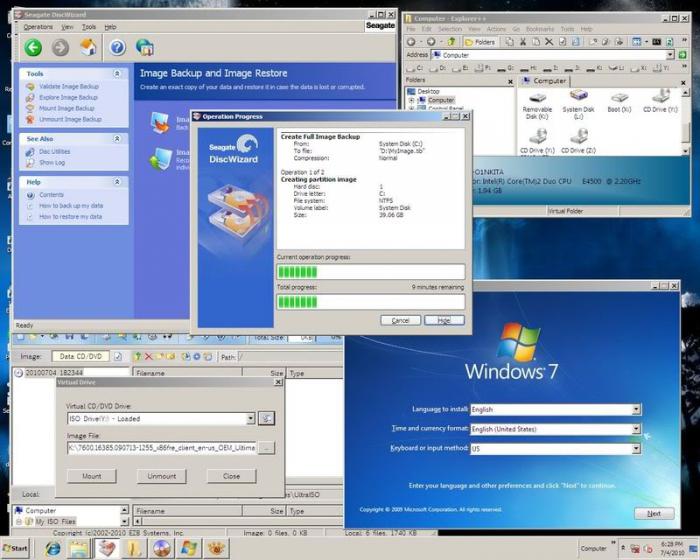Click the Explorer++ Address bar field
This screenshot has height=560, width=700.
(x=551, y=55)
